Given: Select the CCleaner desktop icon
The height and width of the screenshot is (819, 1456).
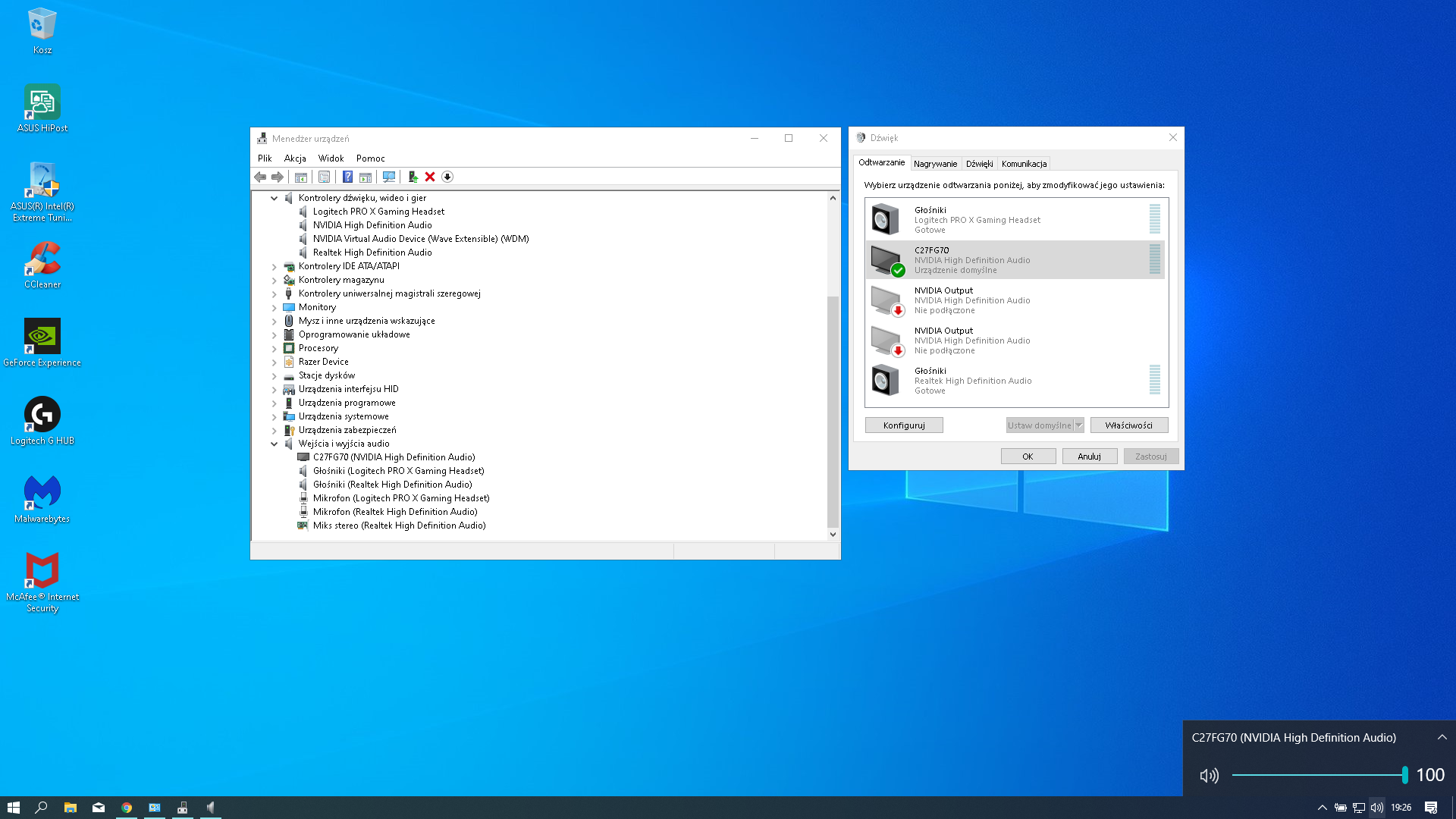Looking at the screenshot, I should pyautogui.click(x=42, y=265).
